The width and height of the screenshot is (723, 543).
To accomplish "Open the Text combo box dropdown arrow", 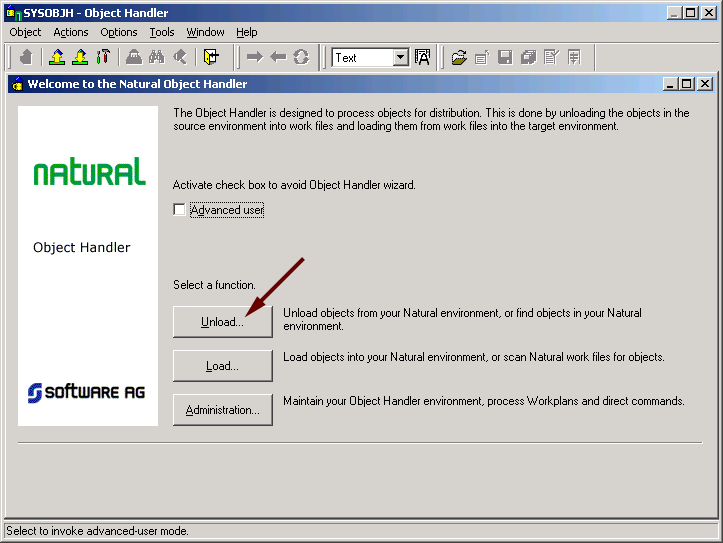I will coord(401,58).
